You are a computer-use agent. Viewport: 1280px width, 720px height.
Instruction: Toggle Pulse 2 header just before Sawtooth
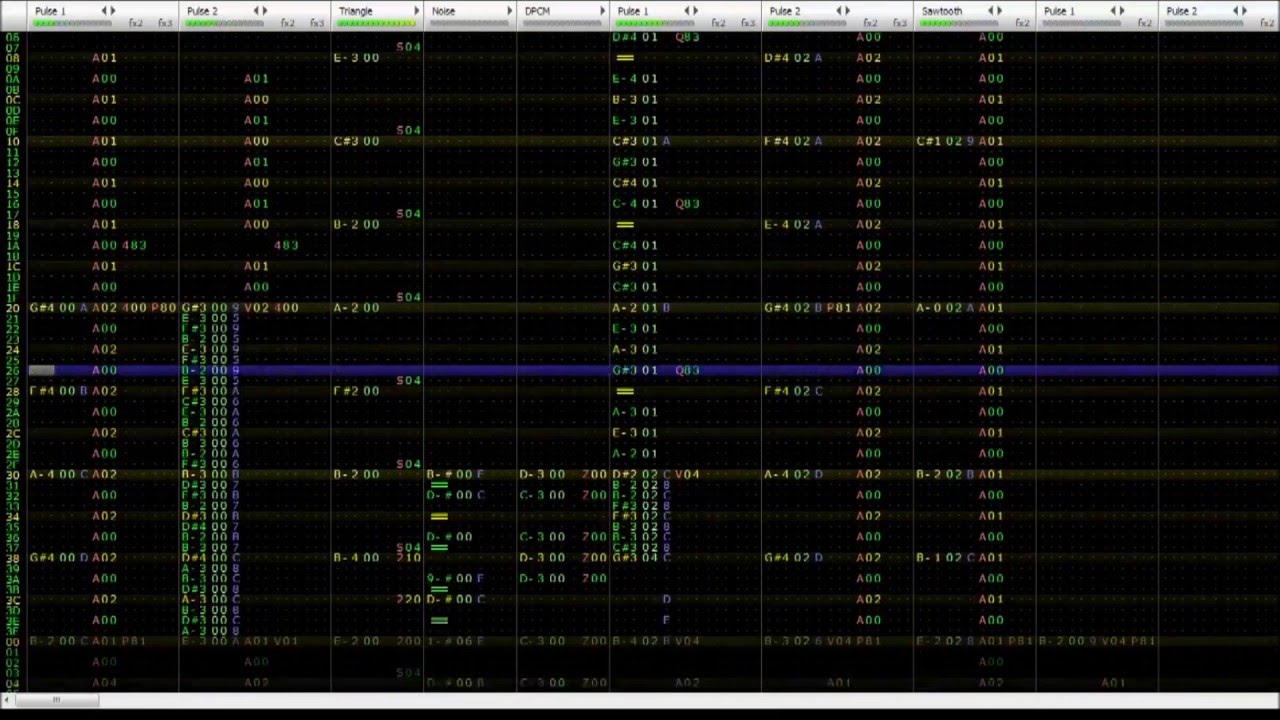[785, 11]
